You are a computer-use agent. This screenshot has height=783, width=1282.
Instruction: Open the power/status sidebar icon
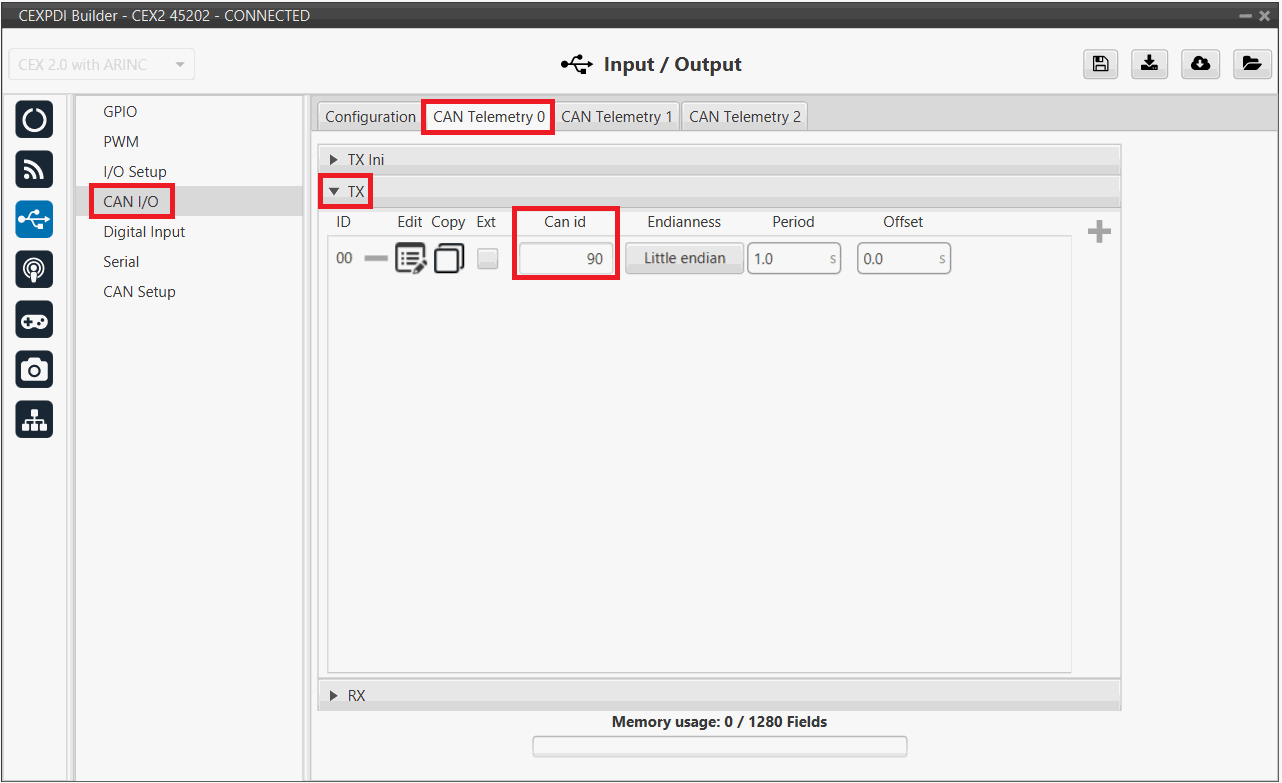[x=34, y=120]
